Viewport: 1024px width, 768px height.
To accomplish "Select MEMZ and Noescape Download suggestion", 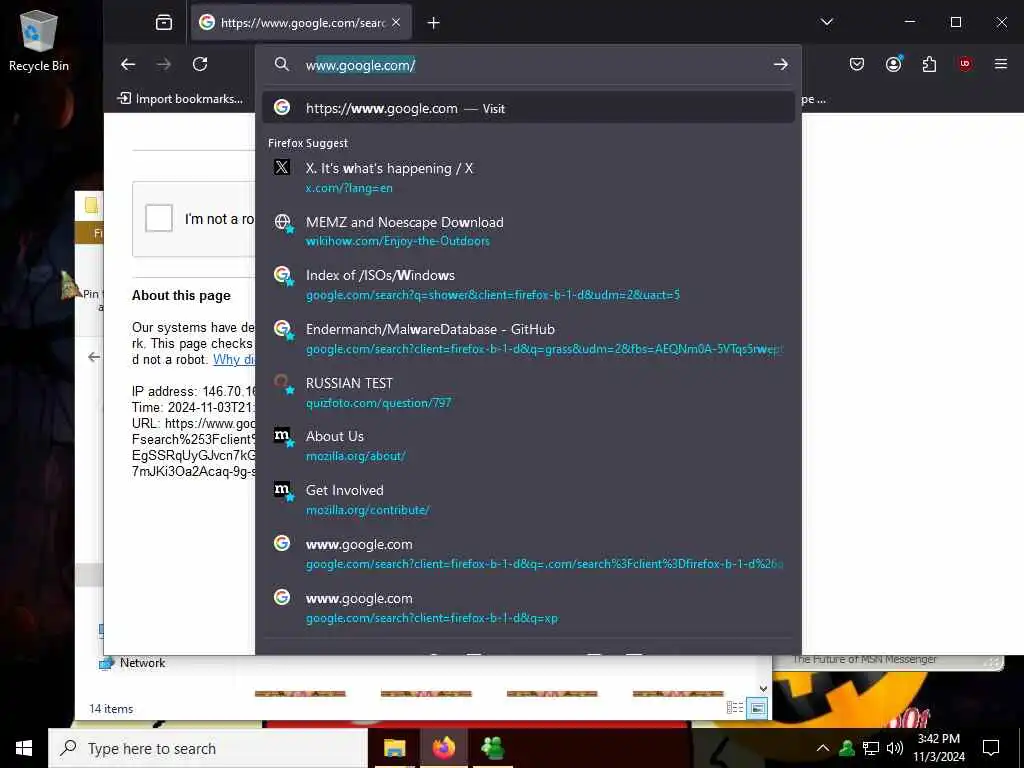I will [x=528, y=231].
